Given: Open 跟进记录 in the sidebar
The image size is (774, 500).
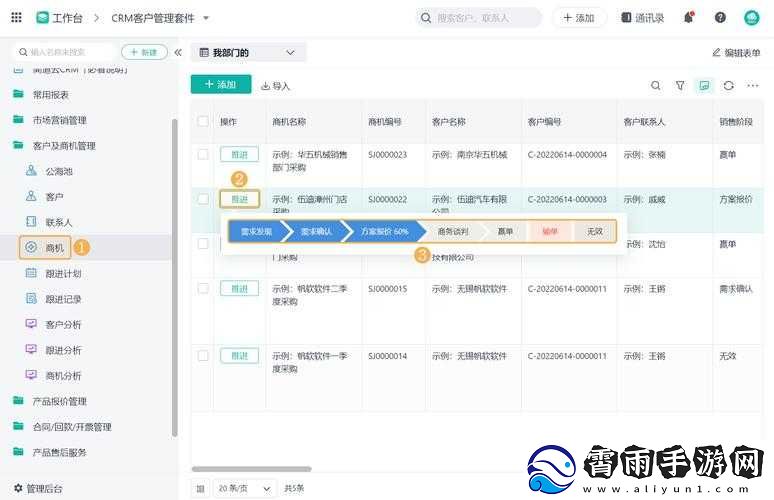Looking at the screenshot, I should tap(63, 299).
